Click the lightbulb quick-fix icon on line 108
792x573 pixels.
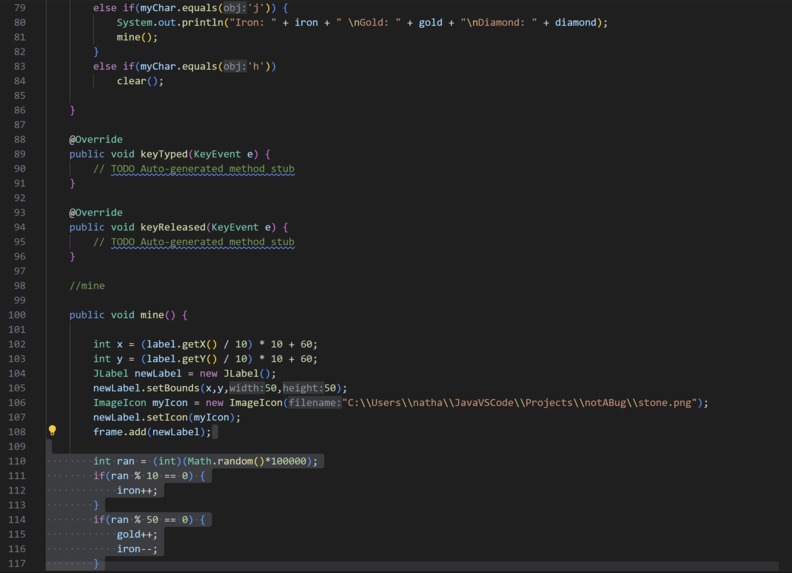52,431
